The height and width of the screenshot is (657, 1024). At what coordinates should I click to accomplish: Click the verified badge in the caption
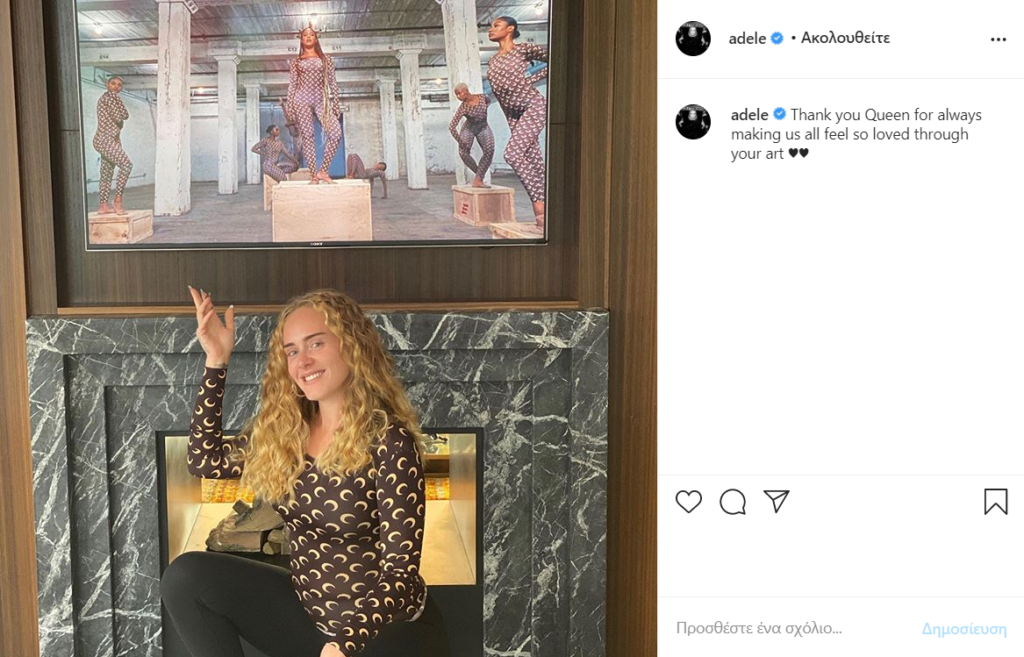coord(779,114)
